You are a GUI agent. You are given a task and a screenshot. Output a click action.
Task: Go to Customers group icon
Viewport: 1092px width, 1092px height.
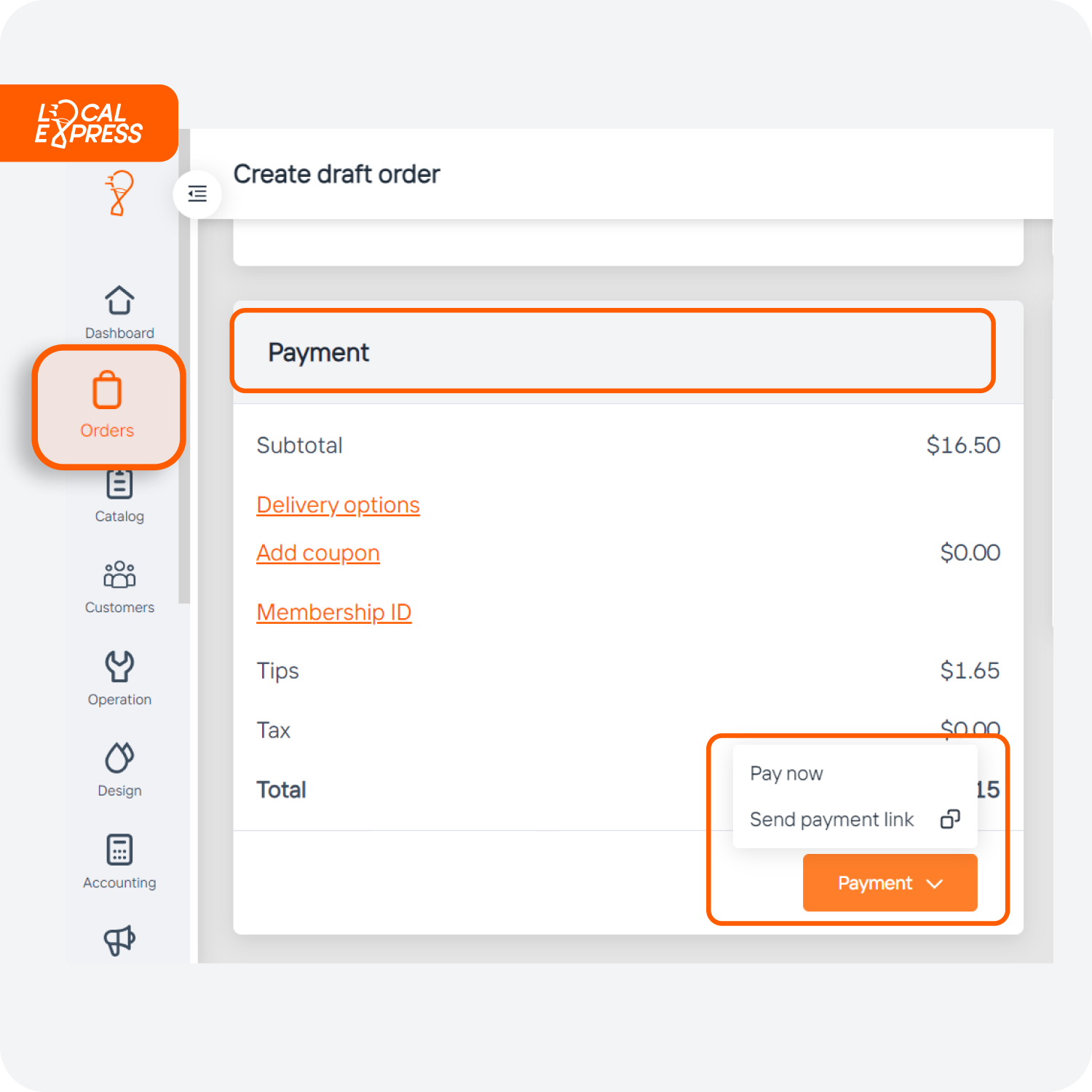pos(119,574)
